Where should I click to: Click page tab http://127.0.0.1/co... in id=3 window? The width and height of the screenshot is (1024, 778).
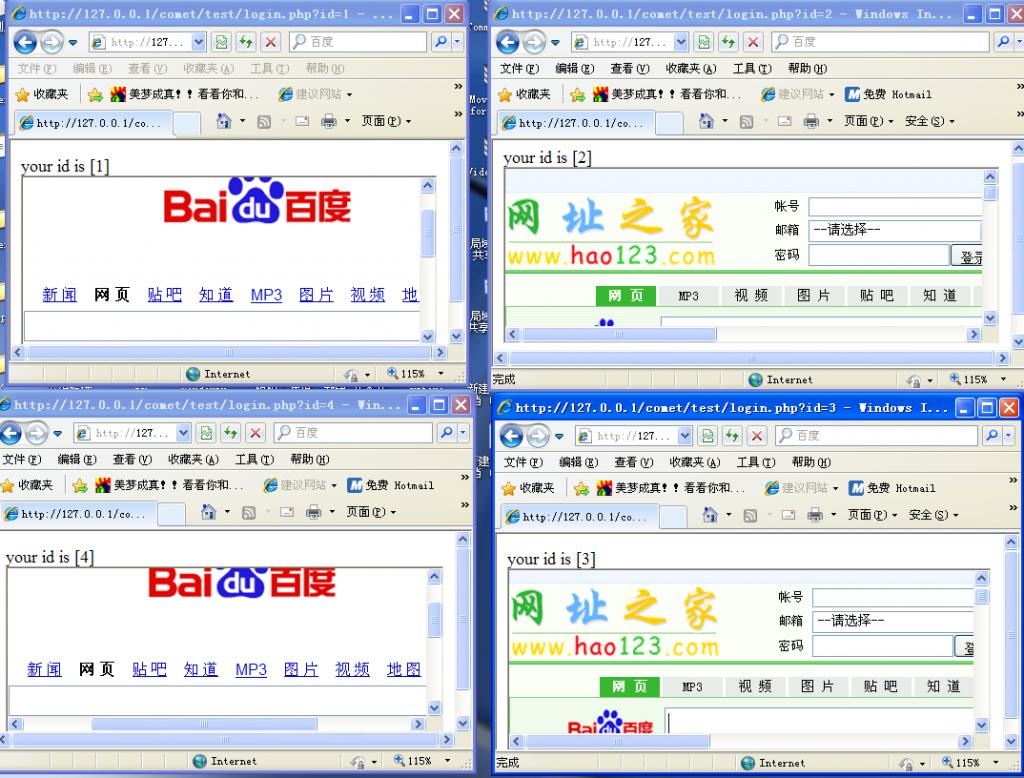point(578,516)
